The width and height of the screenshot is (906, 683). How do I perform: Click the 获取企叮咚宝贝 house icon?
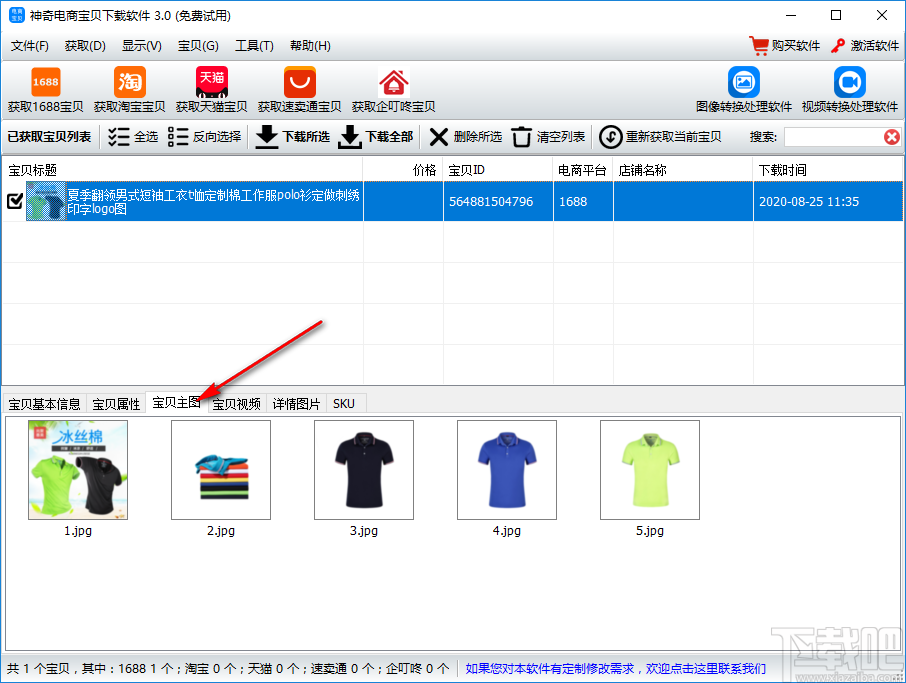(393, 82)
